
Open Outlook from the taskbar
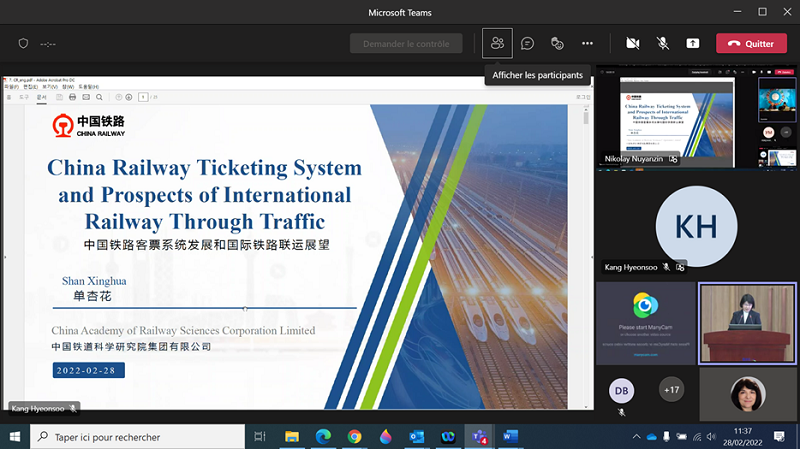417,437
